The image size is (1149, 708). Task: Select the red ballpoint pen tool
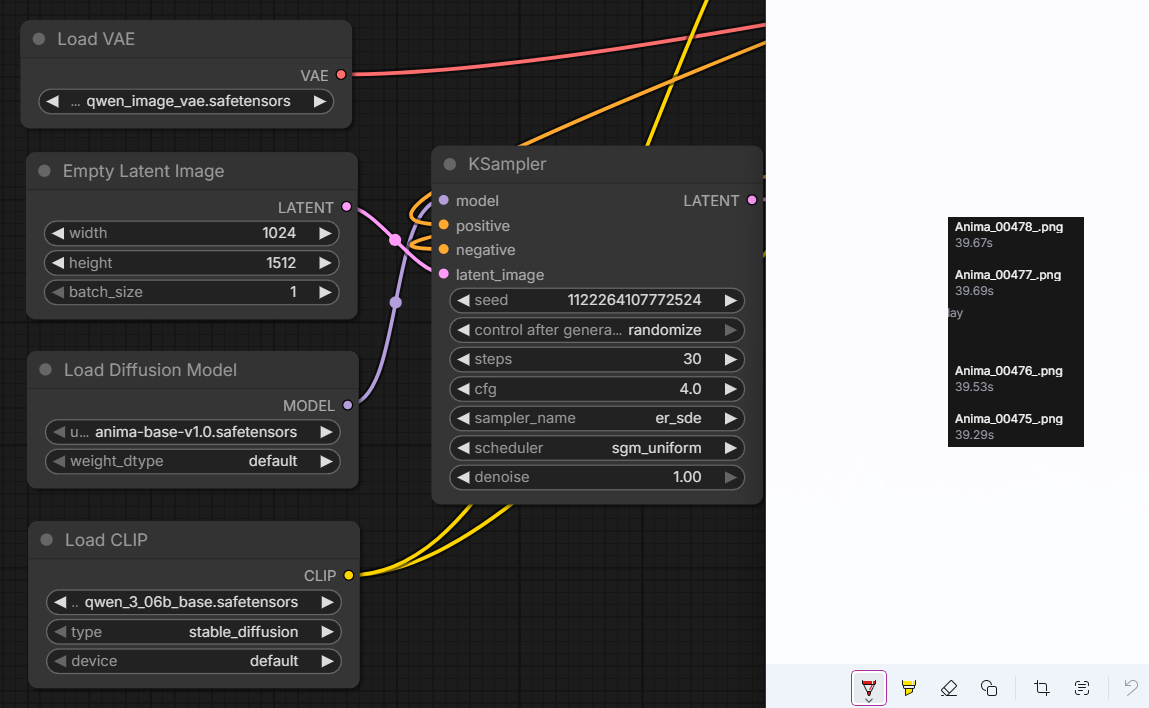(869, 687)
